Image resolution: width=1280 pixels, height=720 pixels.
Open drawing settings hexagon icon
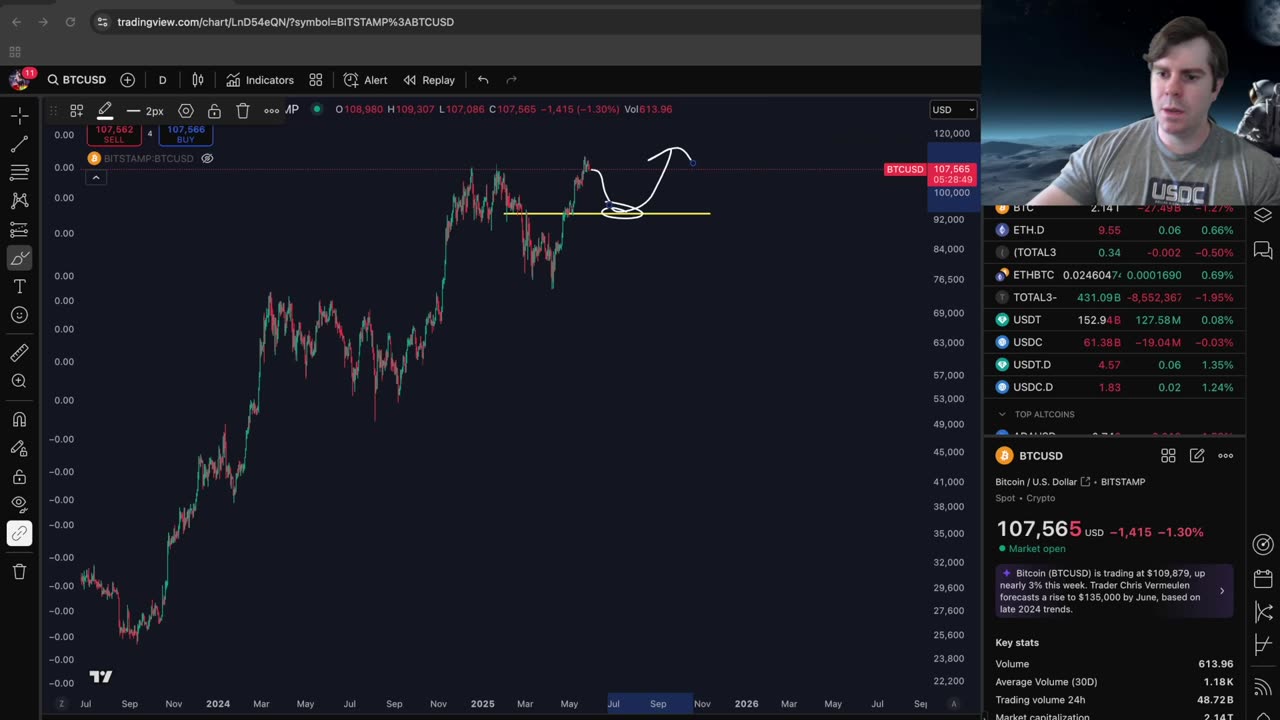[186, 111]
